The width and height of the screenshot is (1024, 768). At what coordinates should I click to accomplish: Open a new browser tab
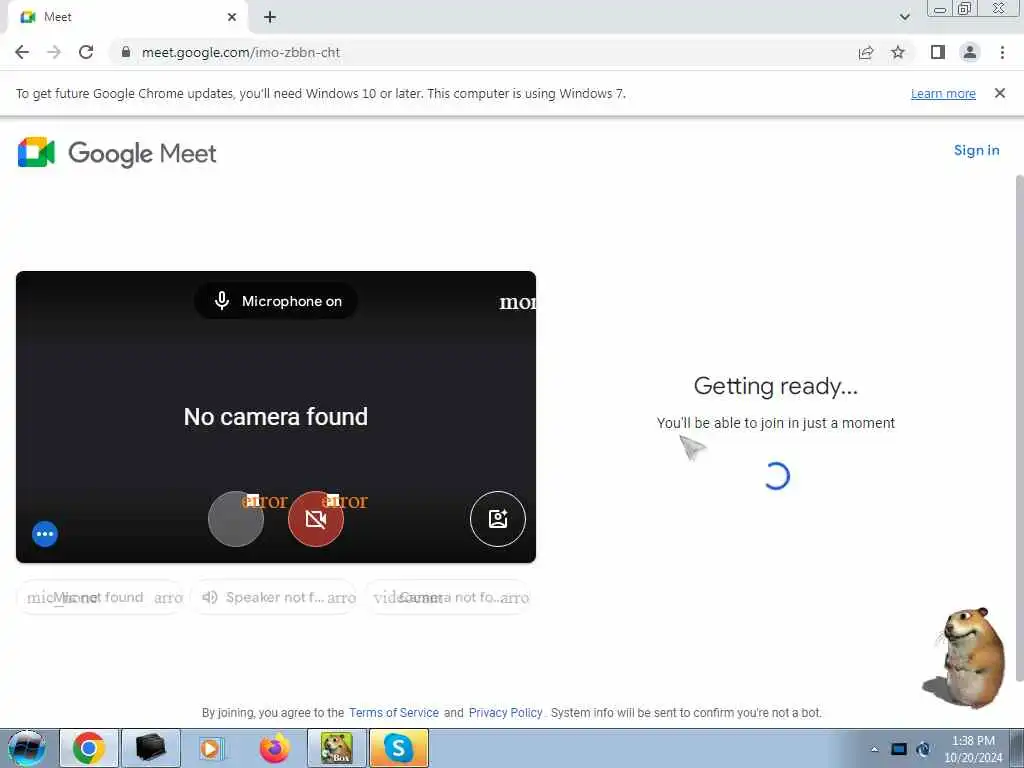click(x=270, y=17)
